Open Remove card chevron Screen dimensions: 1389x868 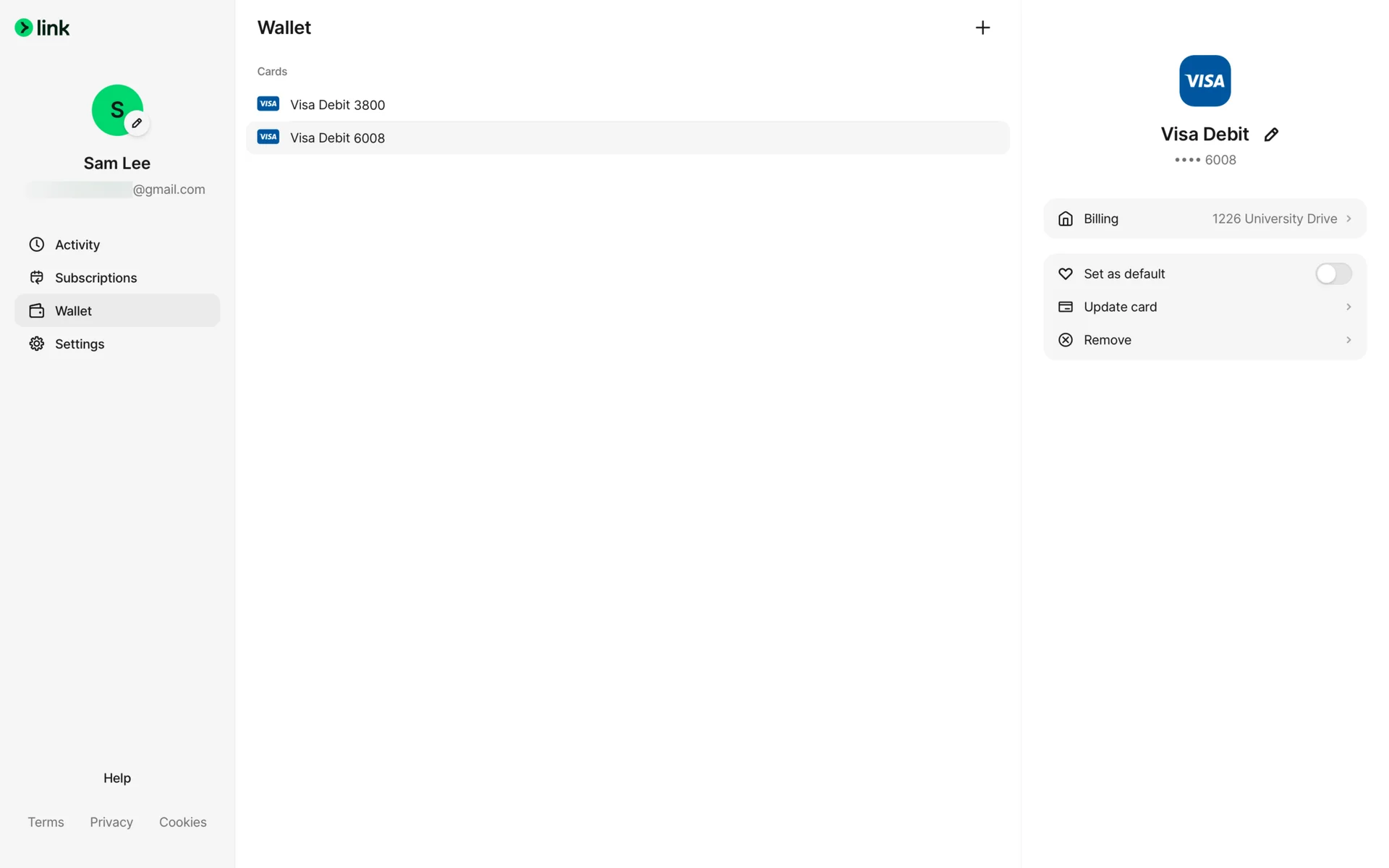pyautogui.click(x=1348, y=340)
